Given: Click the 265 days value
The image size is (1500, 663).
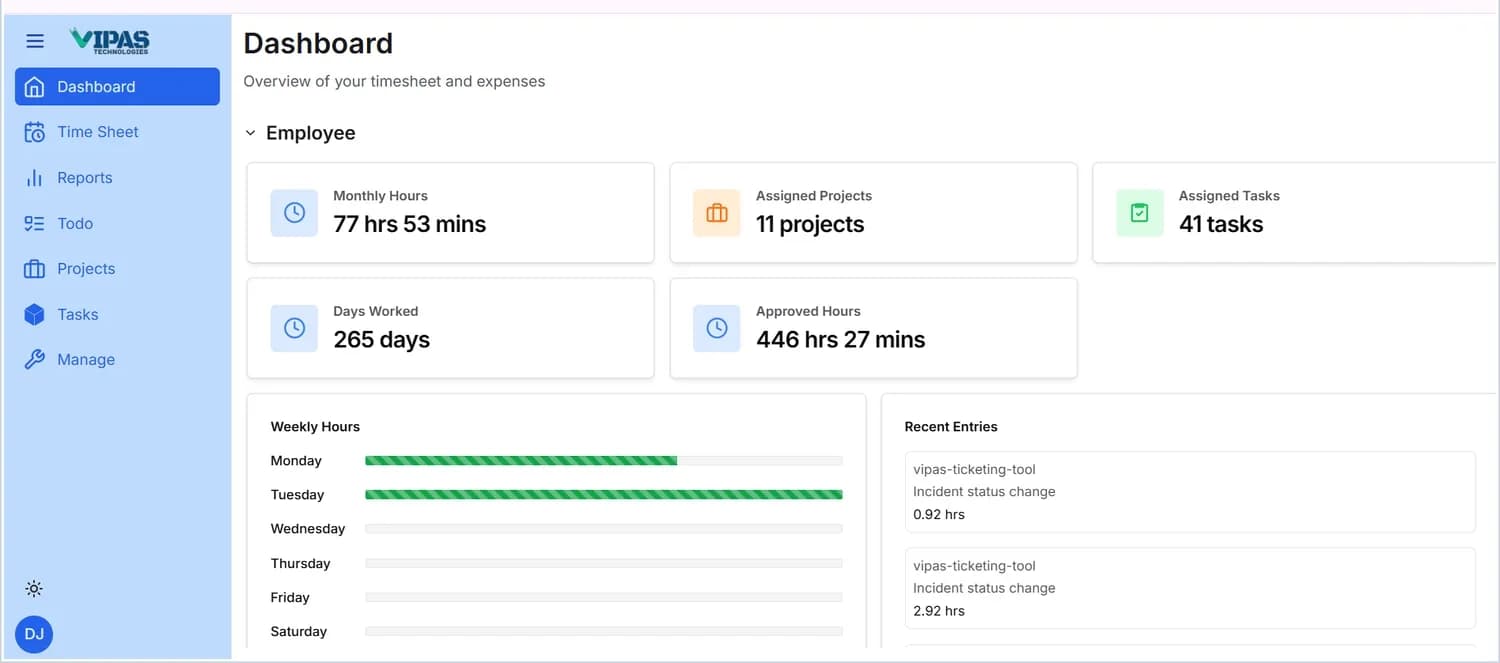Looking at the screenshot, I should (382, 340).
